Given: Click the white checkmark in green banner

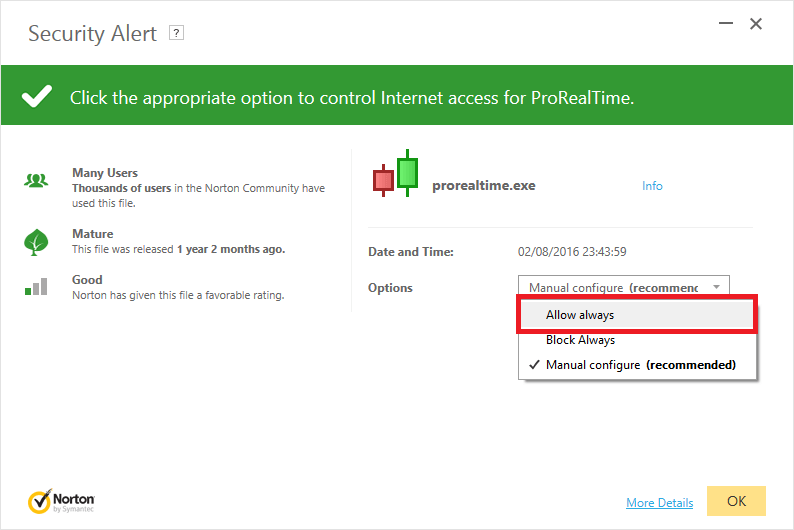Looking at the screenshot, I should pyautogui.click(x=37, y=97).
